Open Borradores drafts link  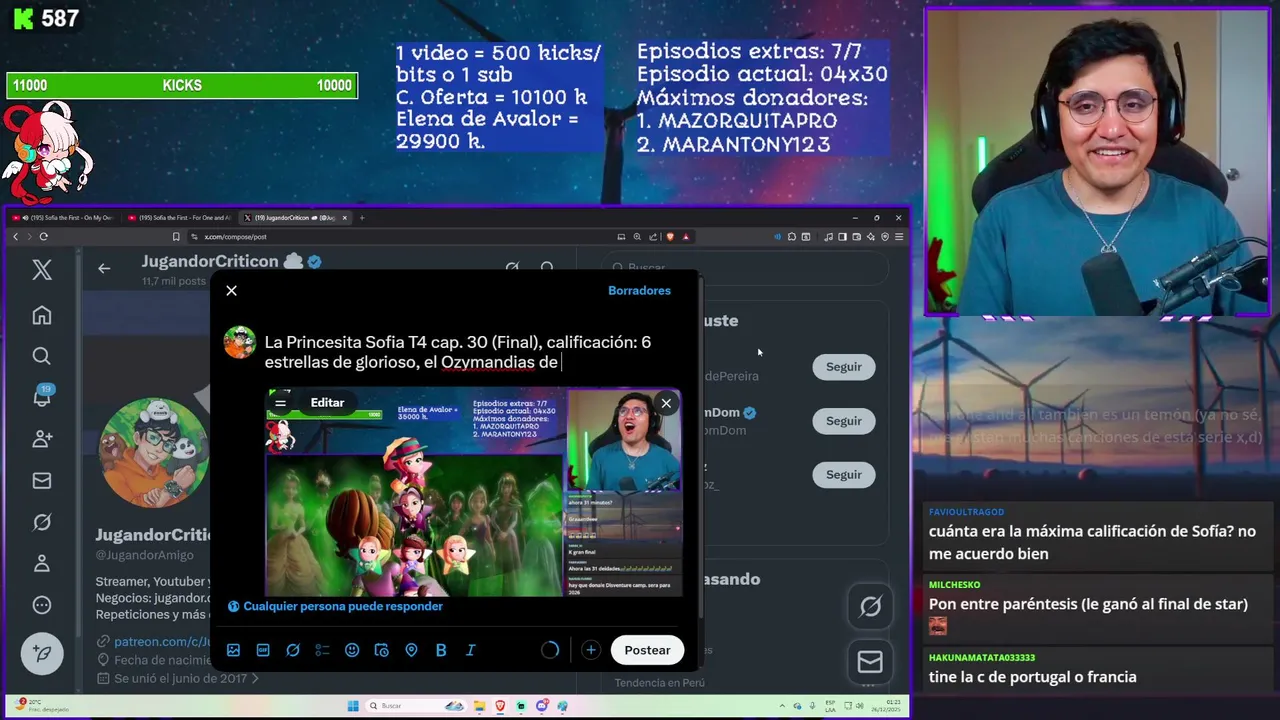tap(639, 291)
